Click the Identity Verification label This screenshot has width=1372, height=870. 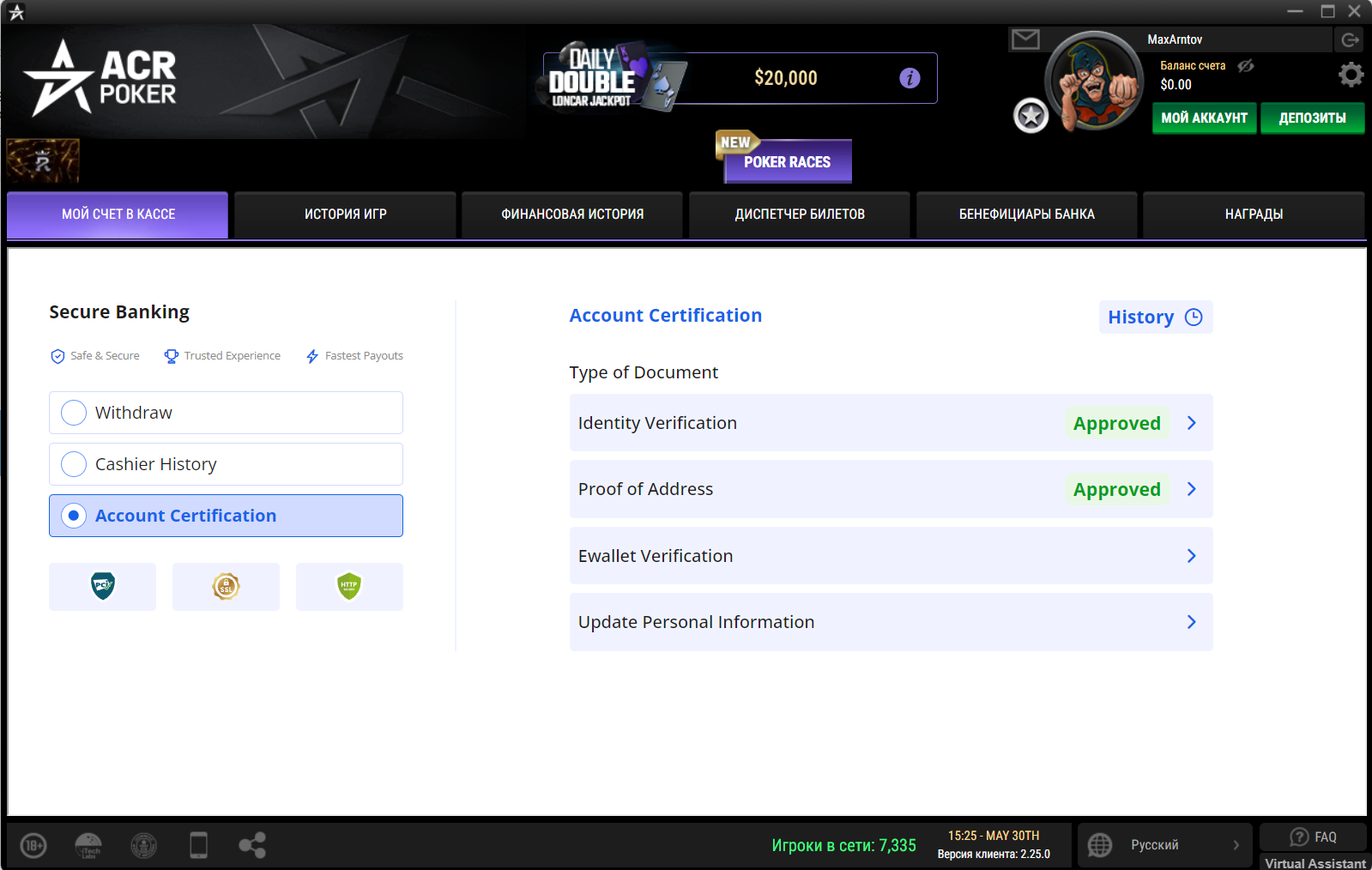point(657,423)
